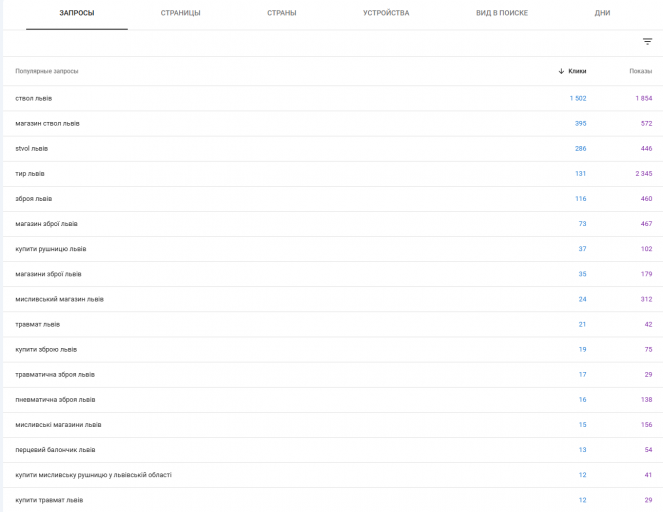Click impressions value 179

coord(647,274)
